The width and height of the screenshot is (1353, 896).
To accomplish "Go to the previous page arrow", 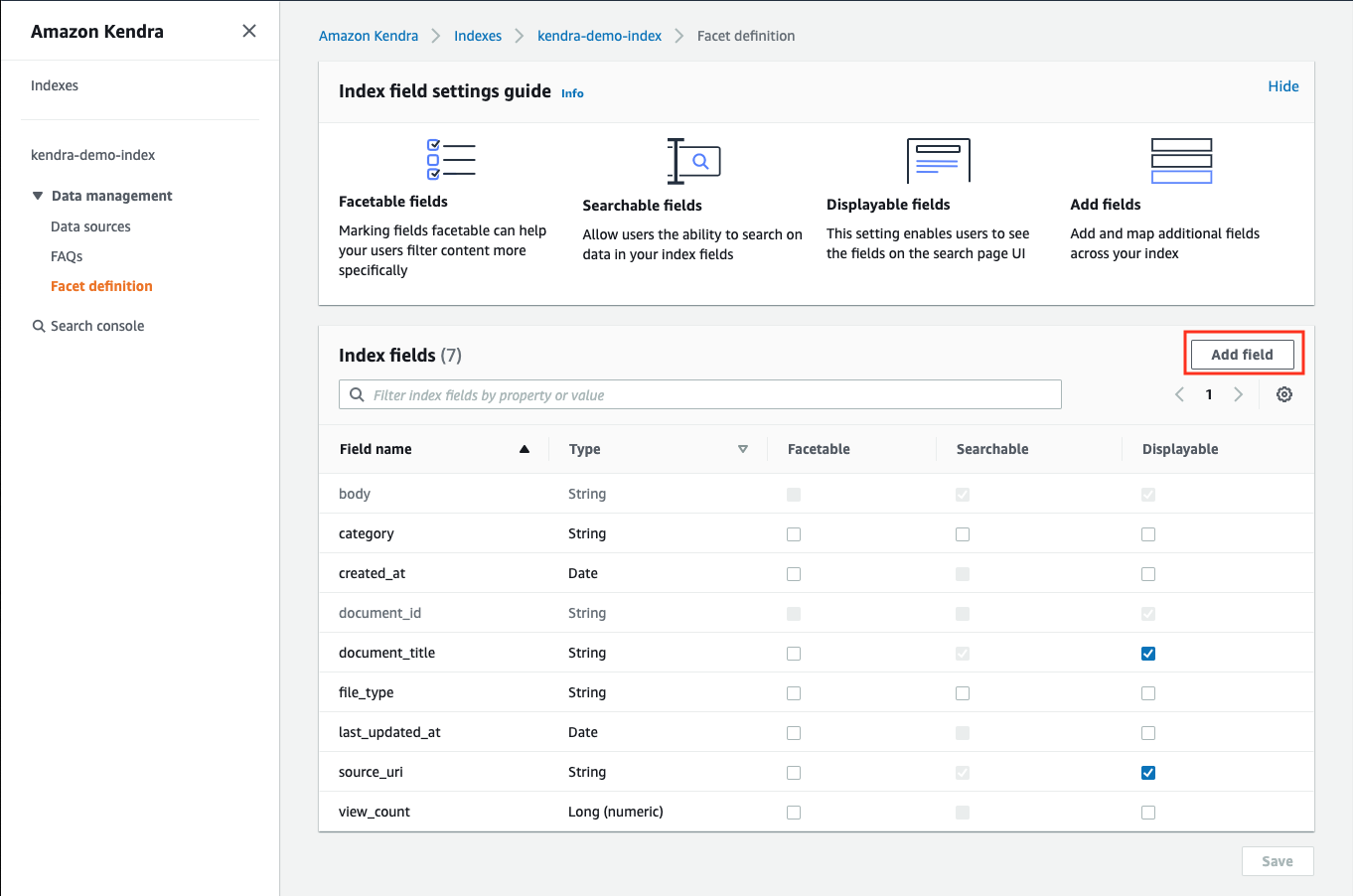I will (1179, 394).
